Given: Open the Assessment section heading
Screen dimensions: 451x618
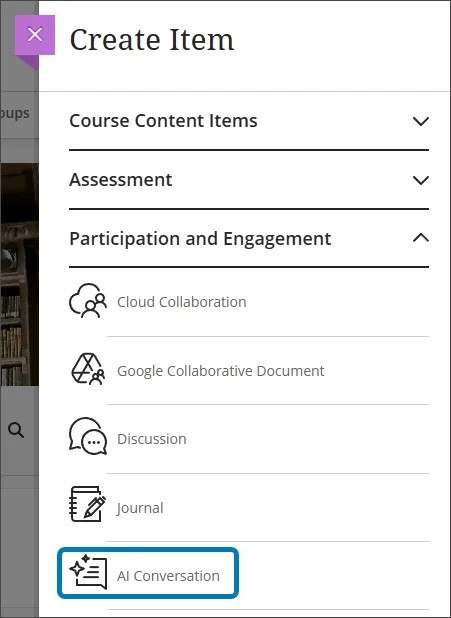Looking at the screenshot, I should pos(121,180).
